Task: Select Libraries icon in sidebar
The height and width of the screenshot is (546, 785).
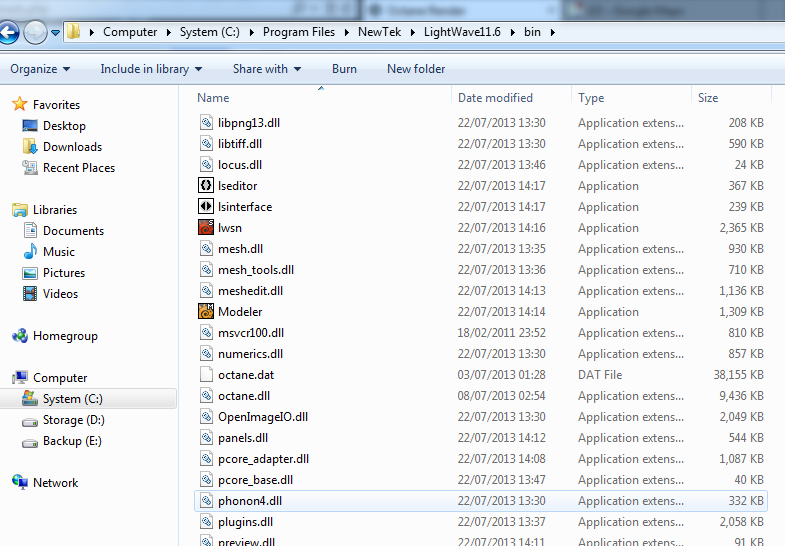Action: pyautogui.click(x=20, y=210)
